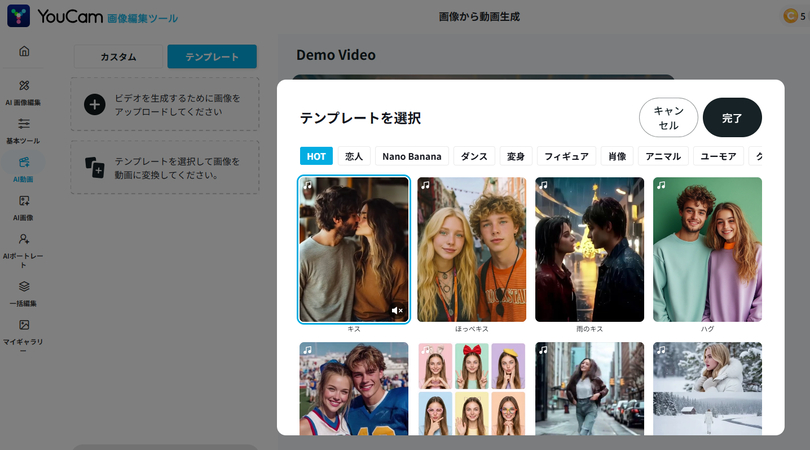Choose the キス template thumbnail

click(354, 250)
